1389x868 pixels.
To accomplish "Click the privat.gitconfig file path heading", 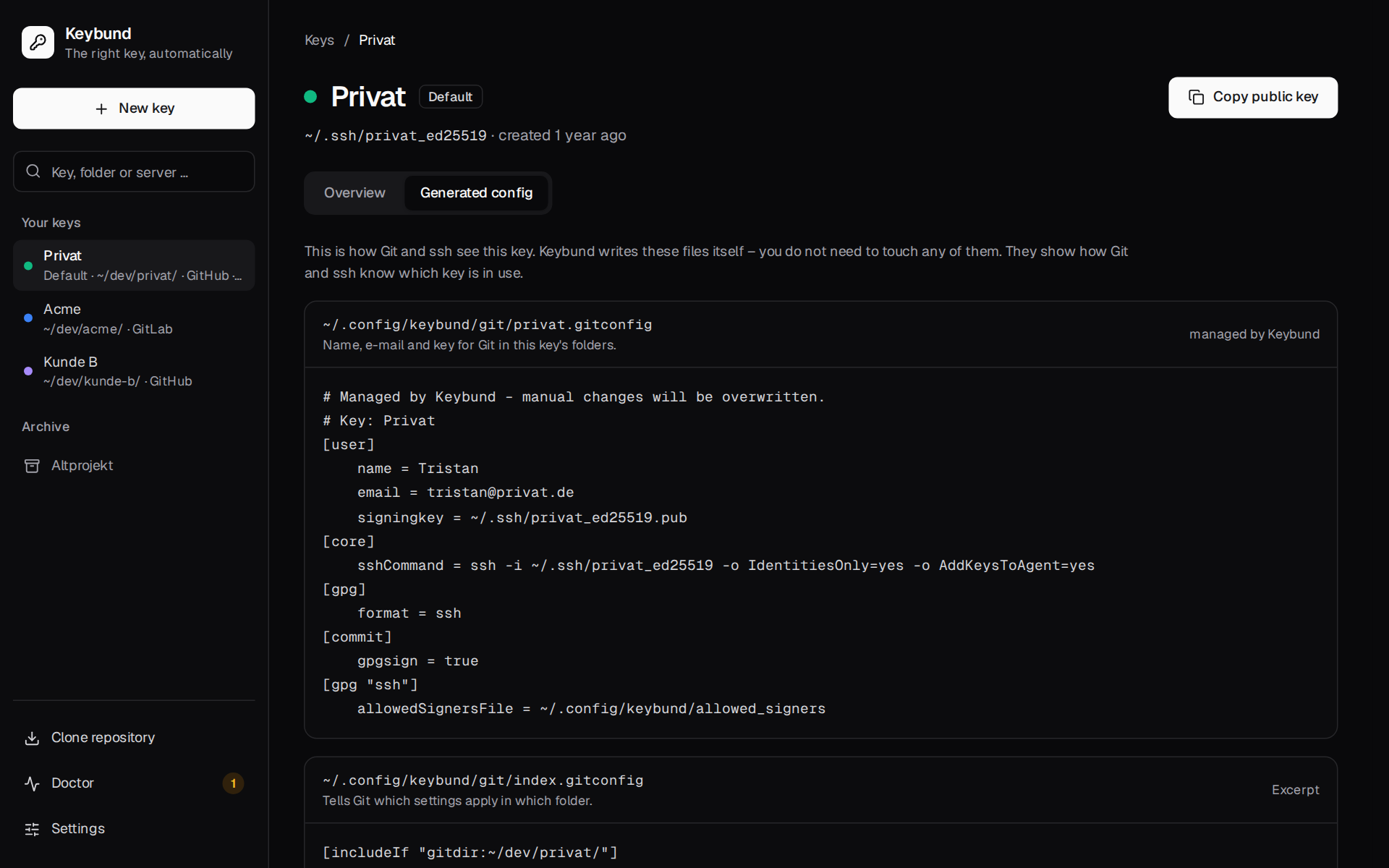I will pyautogui.click(x=488, y=325).
